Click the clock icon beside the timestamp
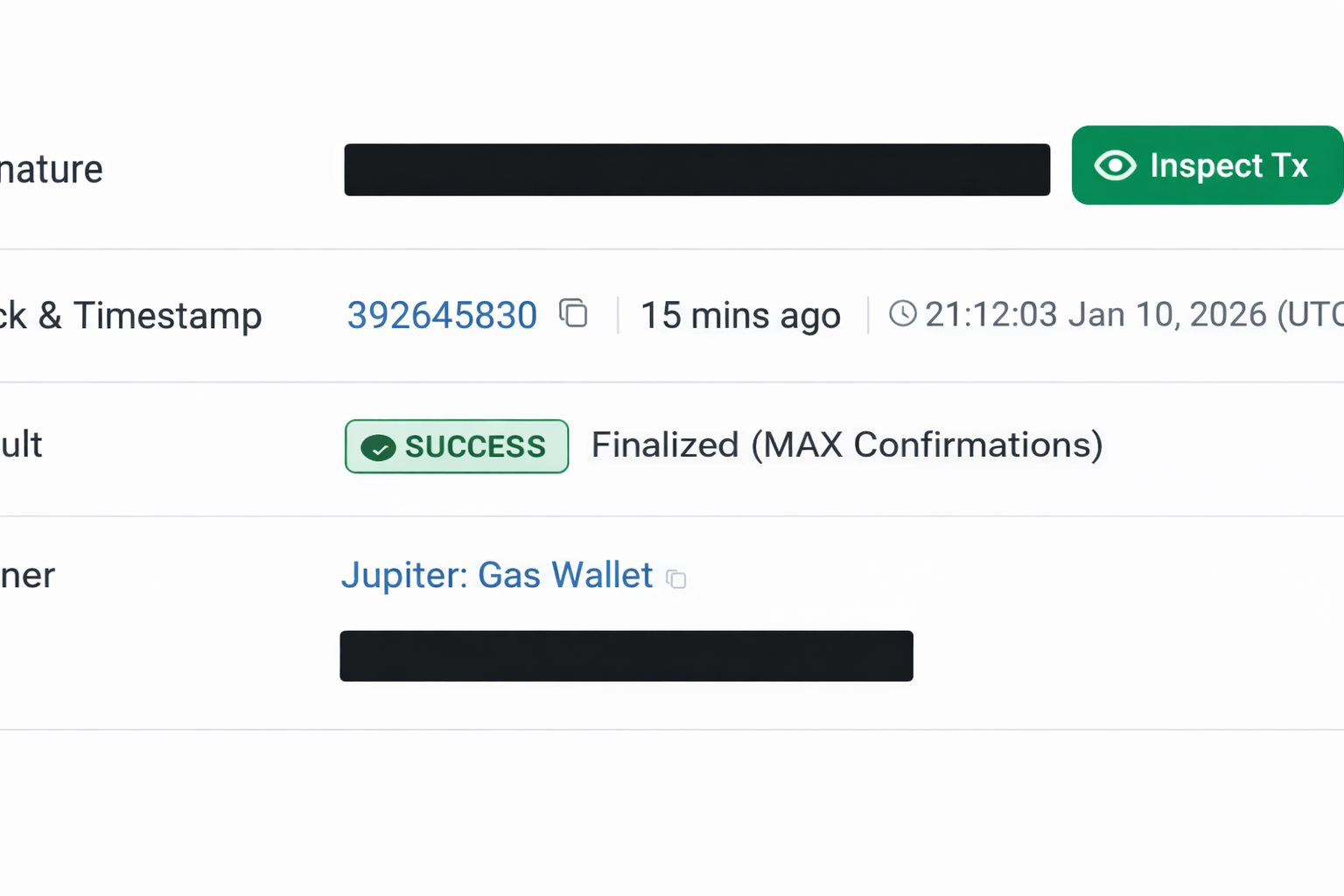Viewport: 1344px width, 896px height. click(x=902, y=313)
